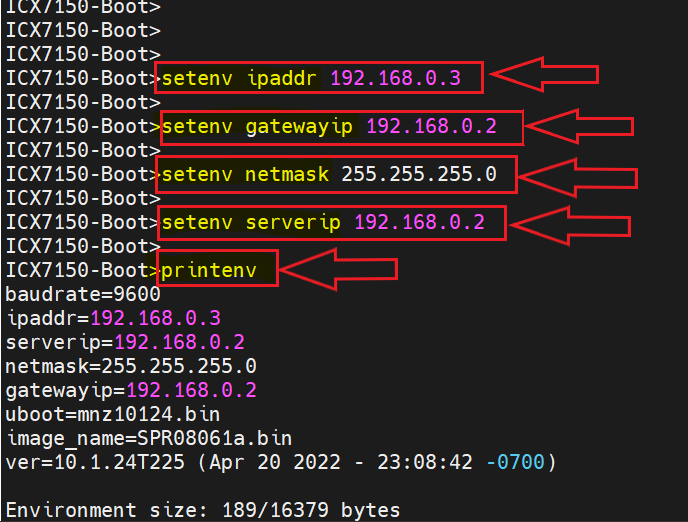Click the highlighted printenv command
Screen dimensions: 688x522
pos(216,270)
